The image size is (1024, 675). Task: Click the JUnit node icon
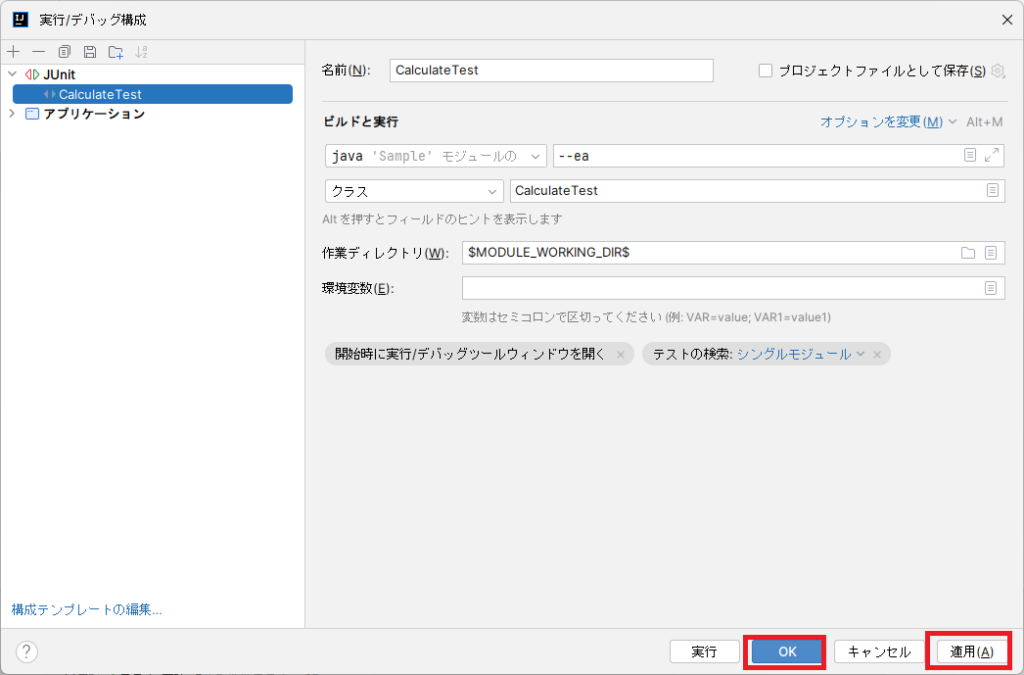coord(32,74)
